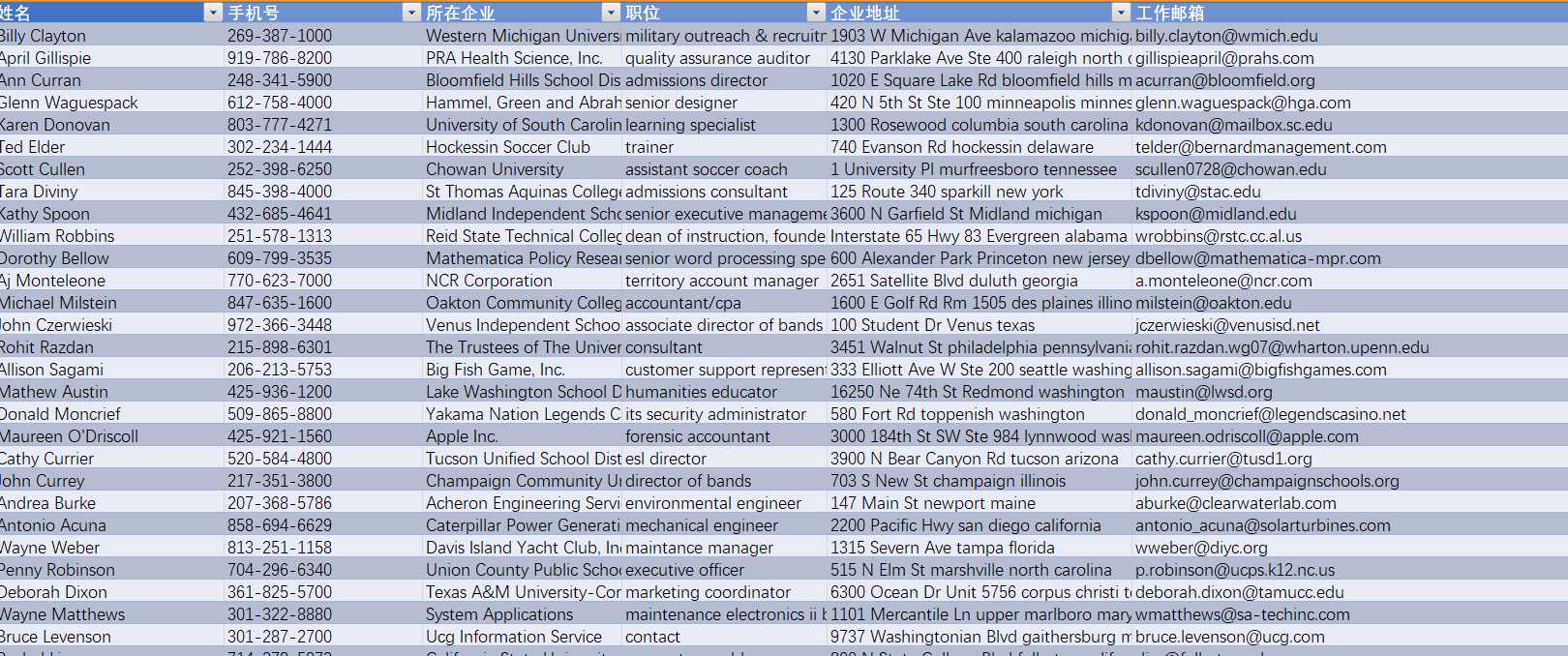1568x656 pixels.
Task: Select company Champaign Community Unit cell
Action: point(523,481)
